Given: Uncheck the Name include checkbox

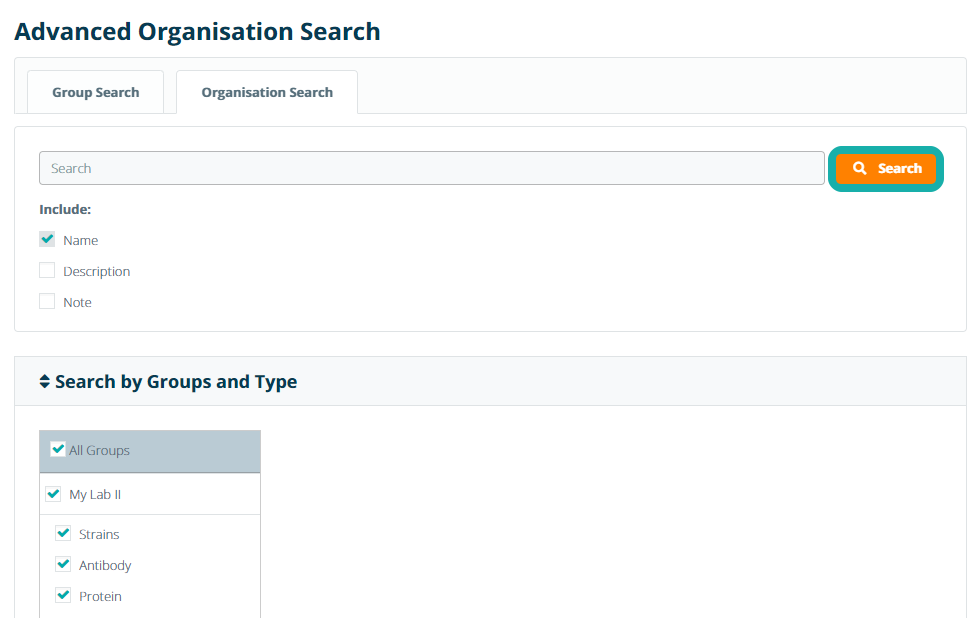Looking at the screenshot, I should tap(47, 240).
